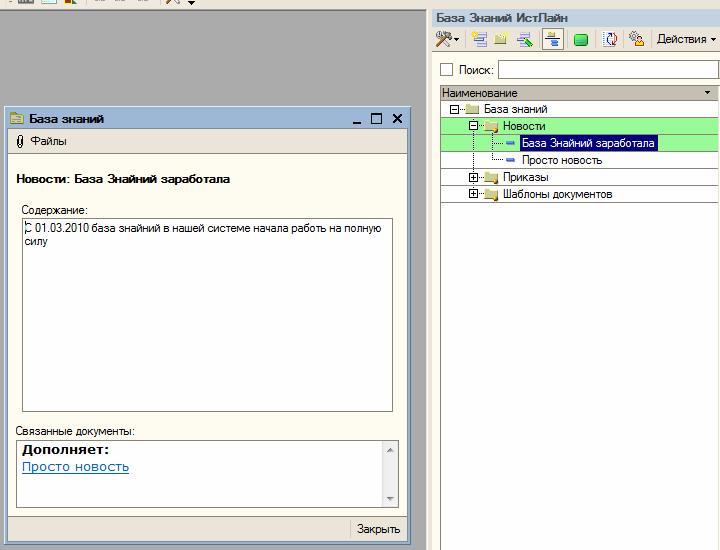Collapse the База знаний root node
720x550 pixels.
point(455,109)
